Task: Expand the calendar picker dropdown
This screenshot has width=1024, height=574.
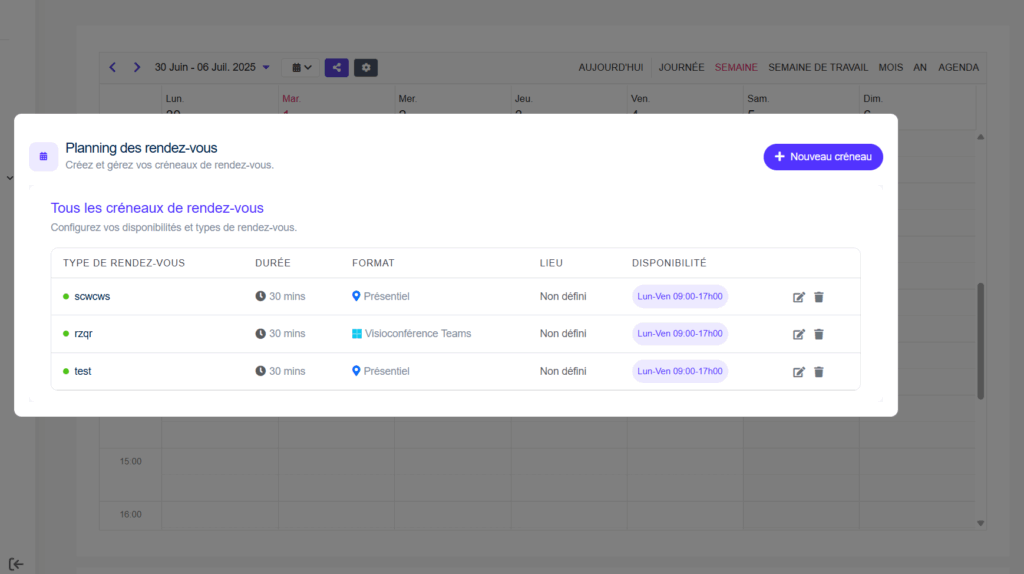Action: click(x=301, y=67)
